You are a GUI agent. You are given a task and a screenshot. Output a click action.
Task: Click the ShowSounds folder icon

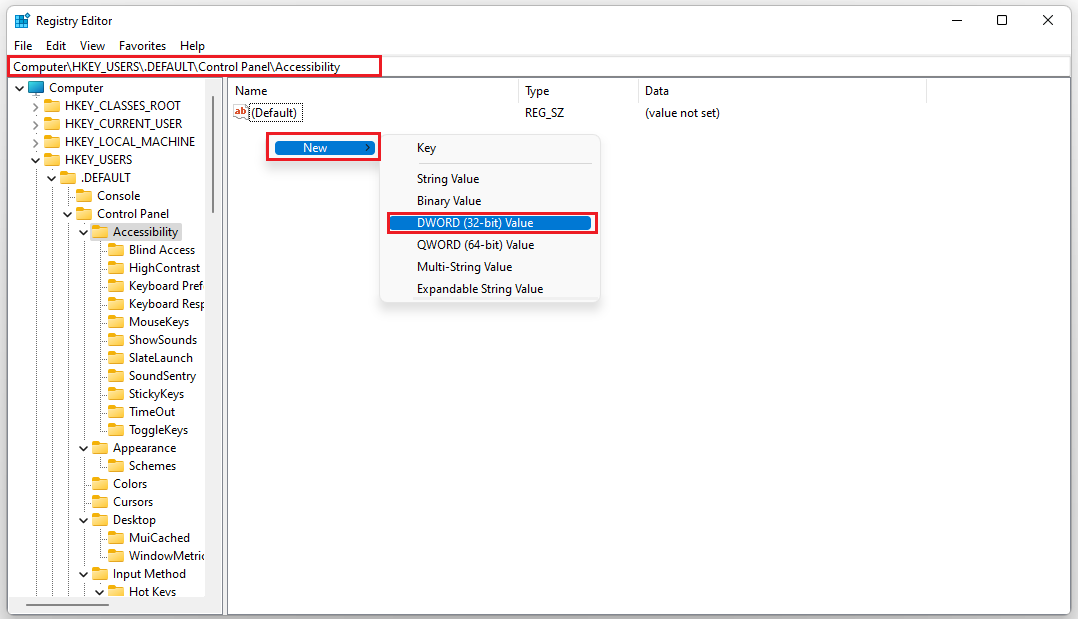pos(116,340)
